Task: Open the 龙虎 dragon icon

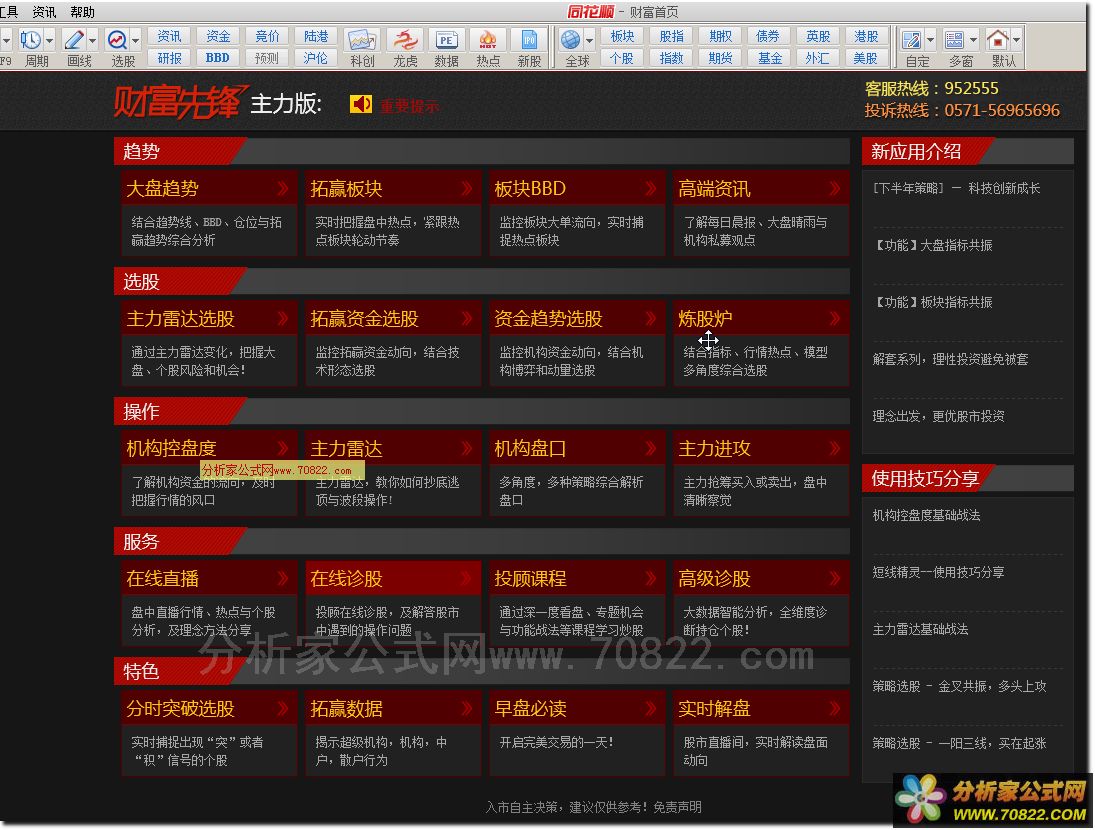Action: (405, 40)
